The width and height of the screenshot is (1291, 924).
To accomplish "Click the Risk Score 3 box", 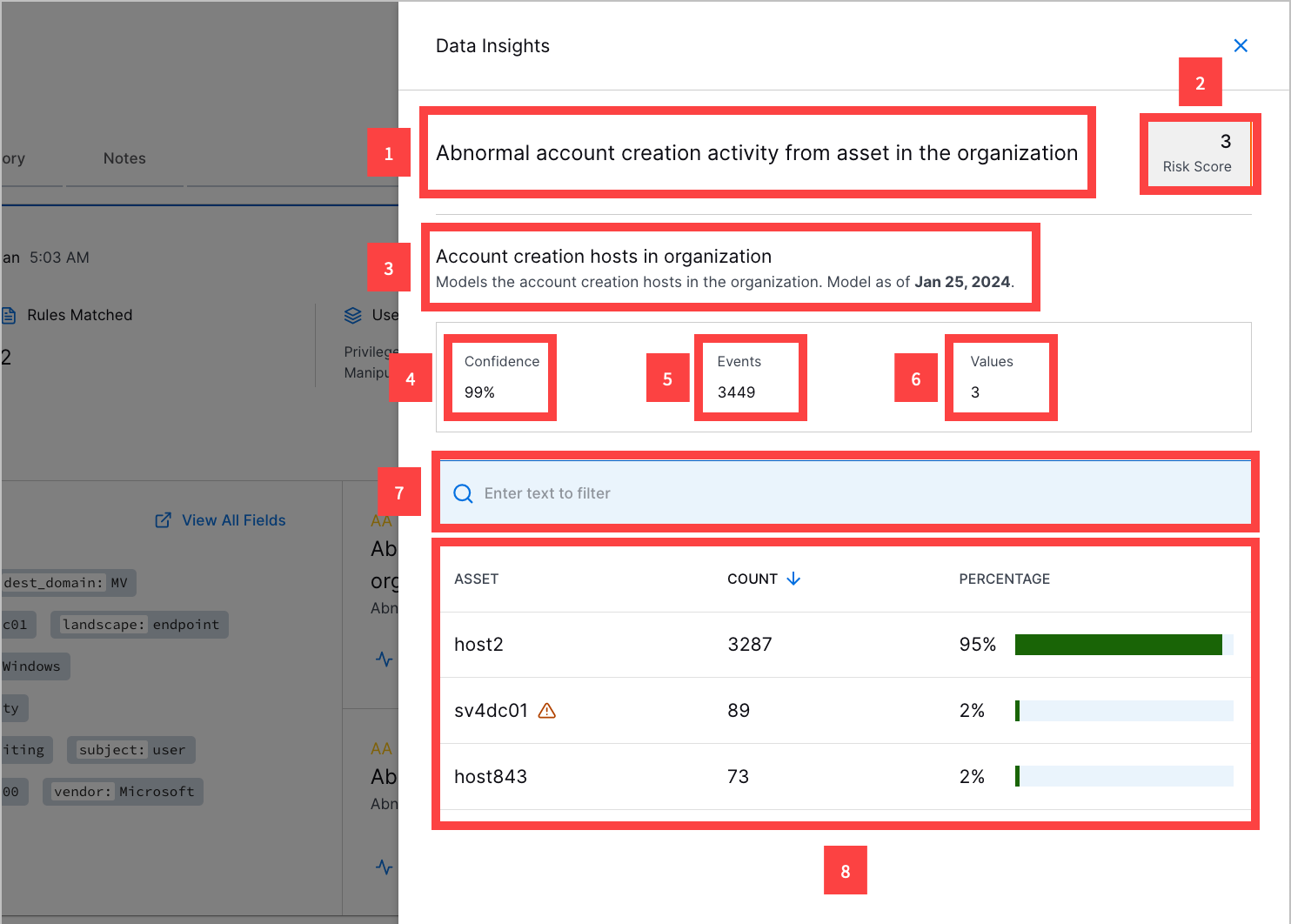I will 1200,153.
